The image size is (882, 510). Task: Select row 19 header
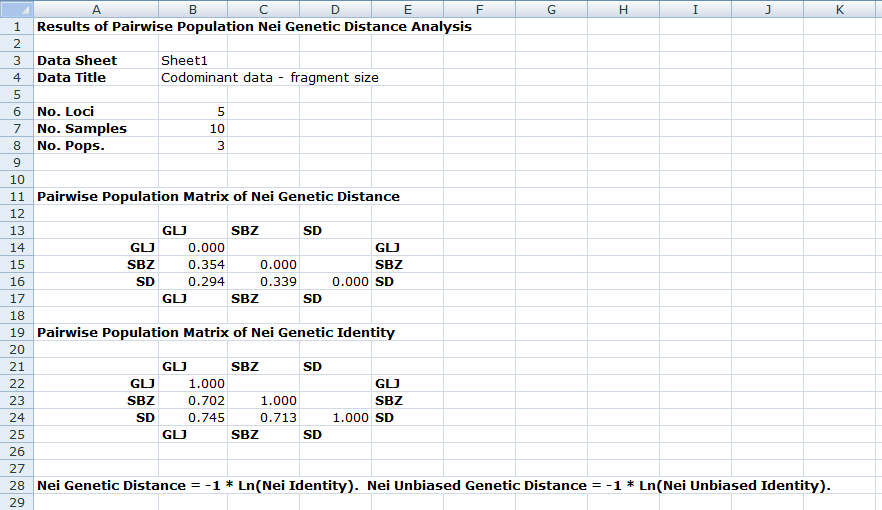[x=17, y=332]
